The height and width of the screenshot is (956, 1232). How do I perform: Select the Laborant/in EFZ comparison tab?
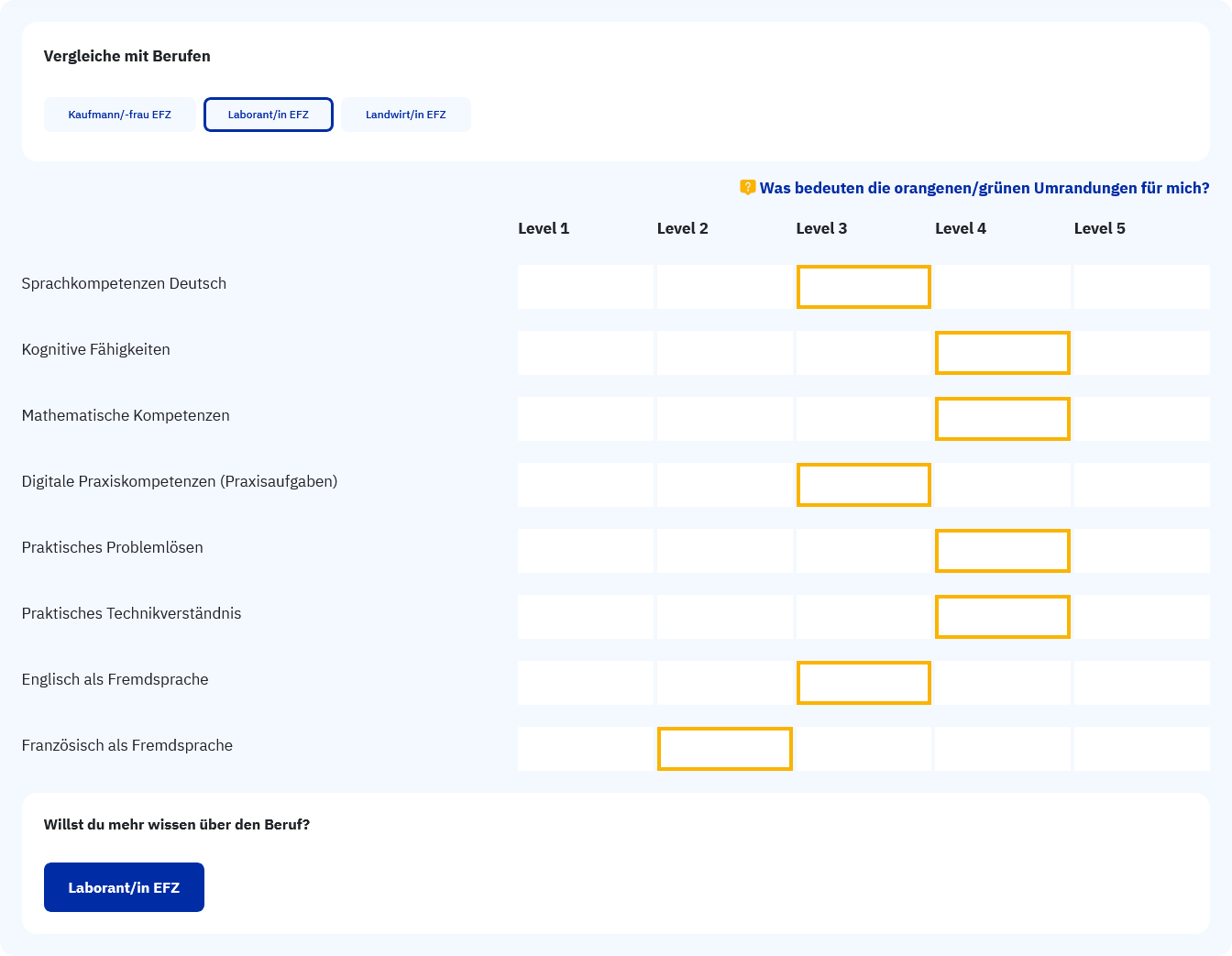pos(269,115)
